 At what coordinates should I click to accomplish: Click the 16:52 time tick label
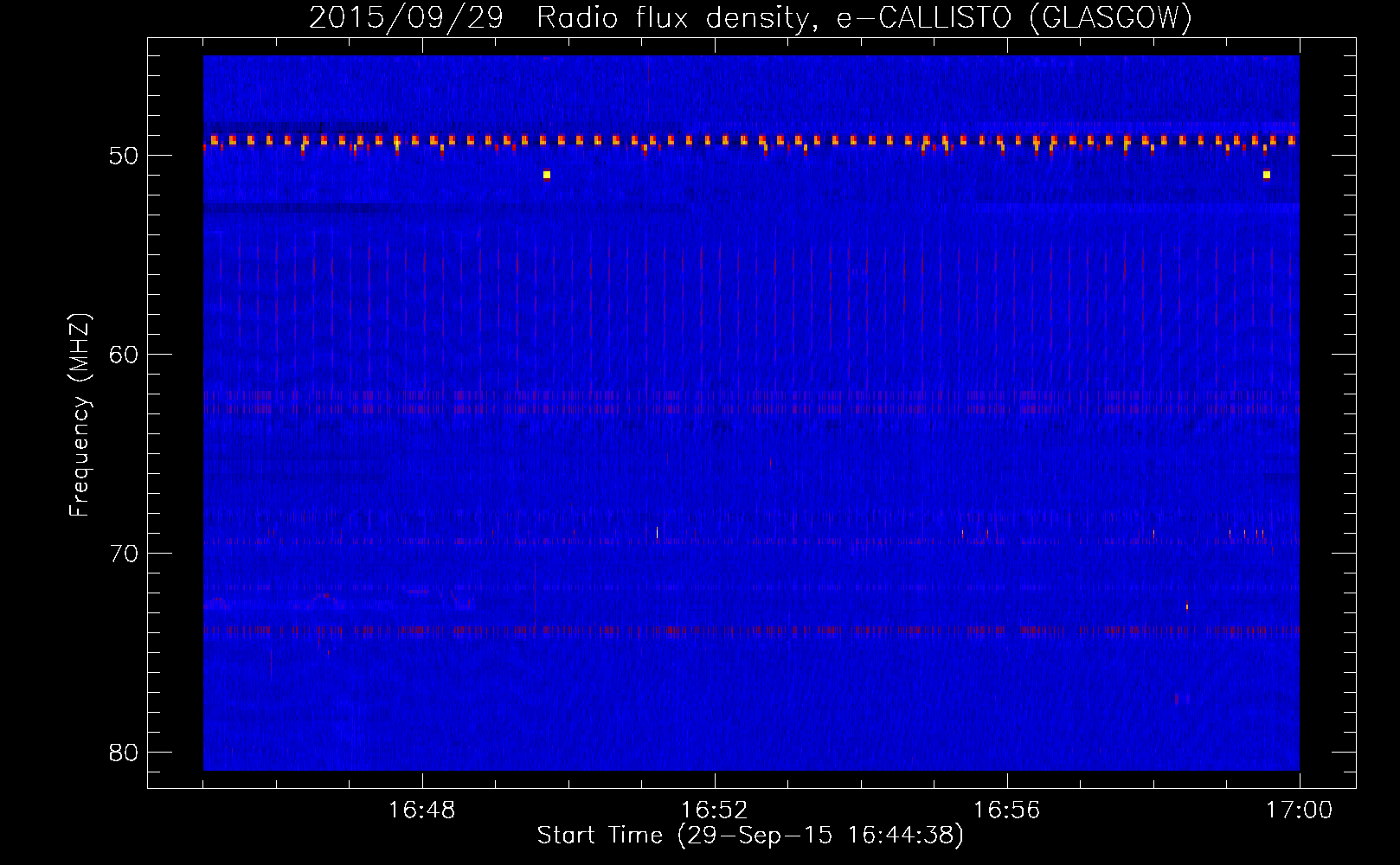715,811
